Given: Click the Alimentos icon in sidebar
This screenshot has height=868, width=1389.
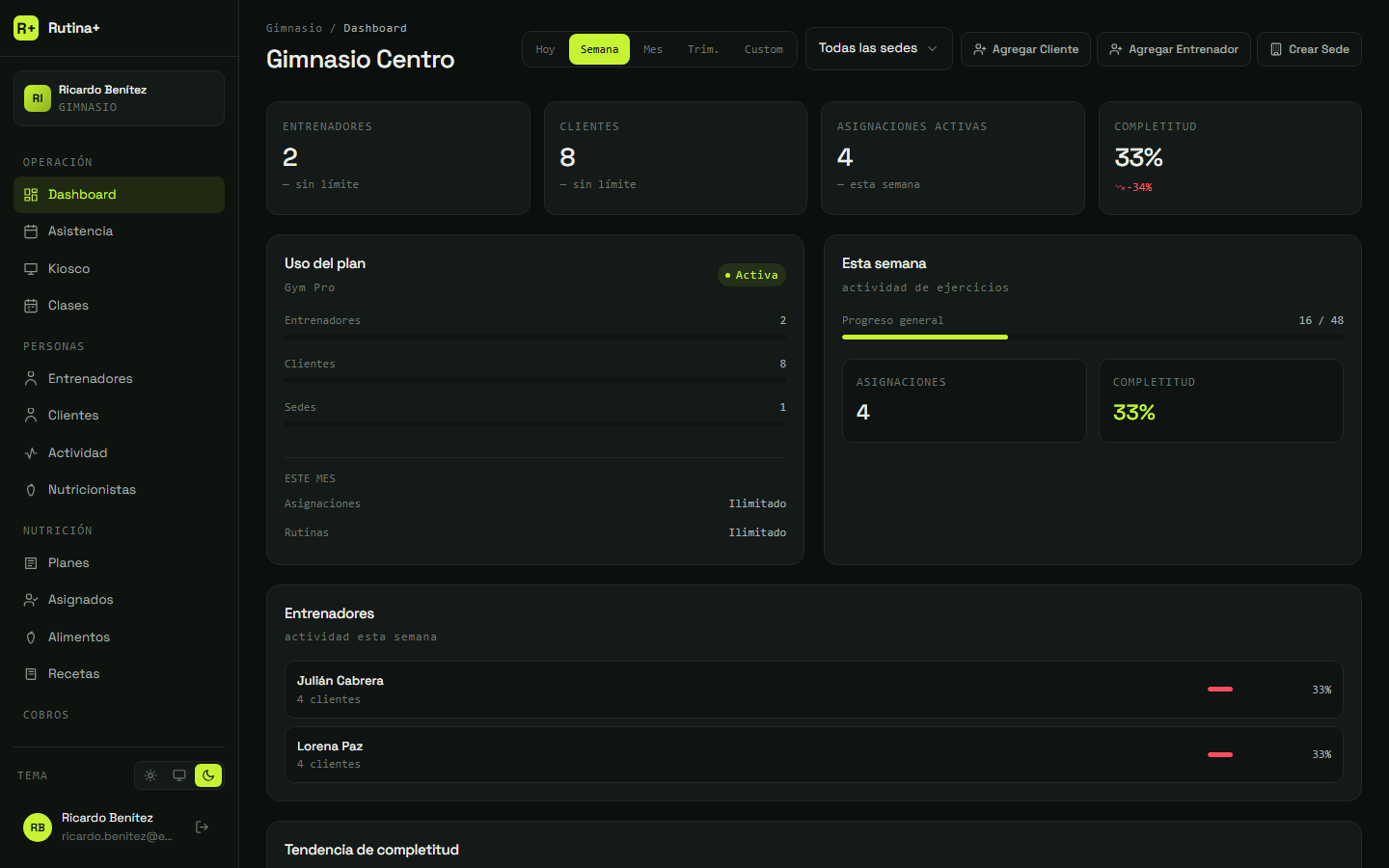Looking at the screenshot, I should (x=31, y=637).
